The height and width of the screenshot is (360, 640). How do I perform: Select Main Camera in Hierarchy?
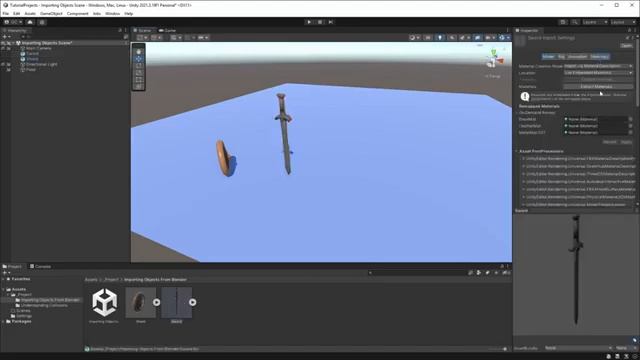point(39,48)
